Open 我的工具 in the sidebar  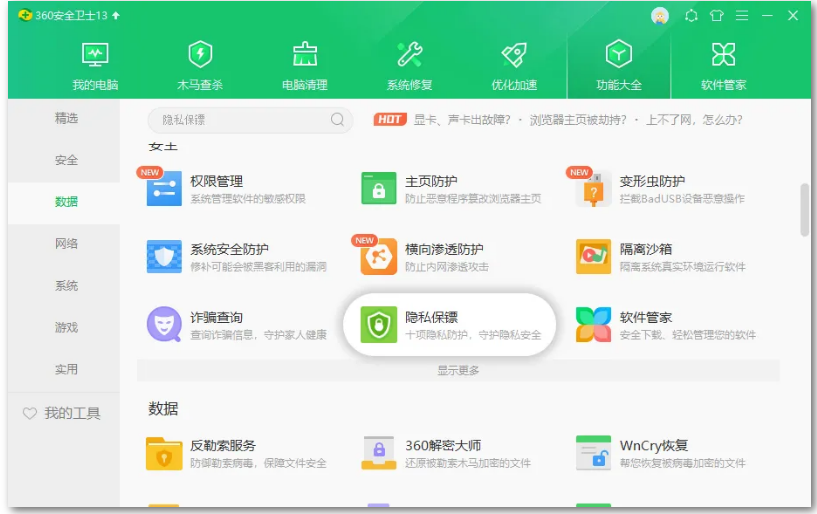pyautogui.click(x=72, y=413)
